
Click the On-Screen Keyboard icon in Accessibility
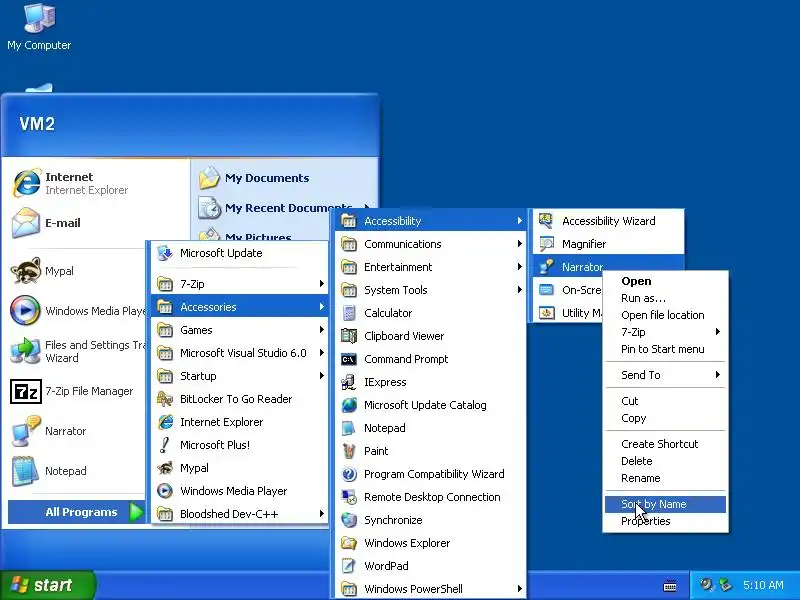(x=546, y=290)
